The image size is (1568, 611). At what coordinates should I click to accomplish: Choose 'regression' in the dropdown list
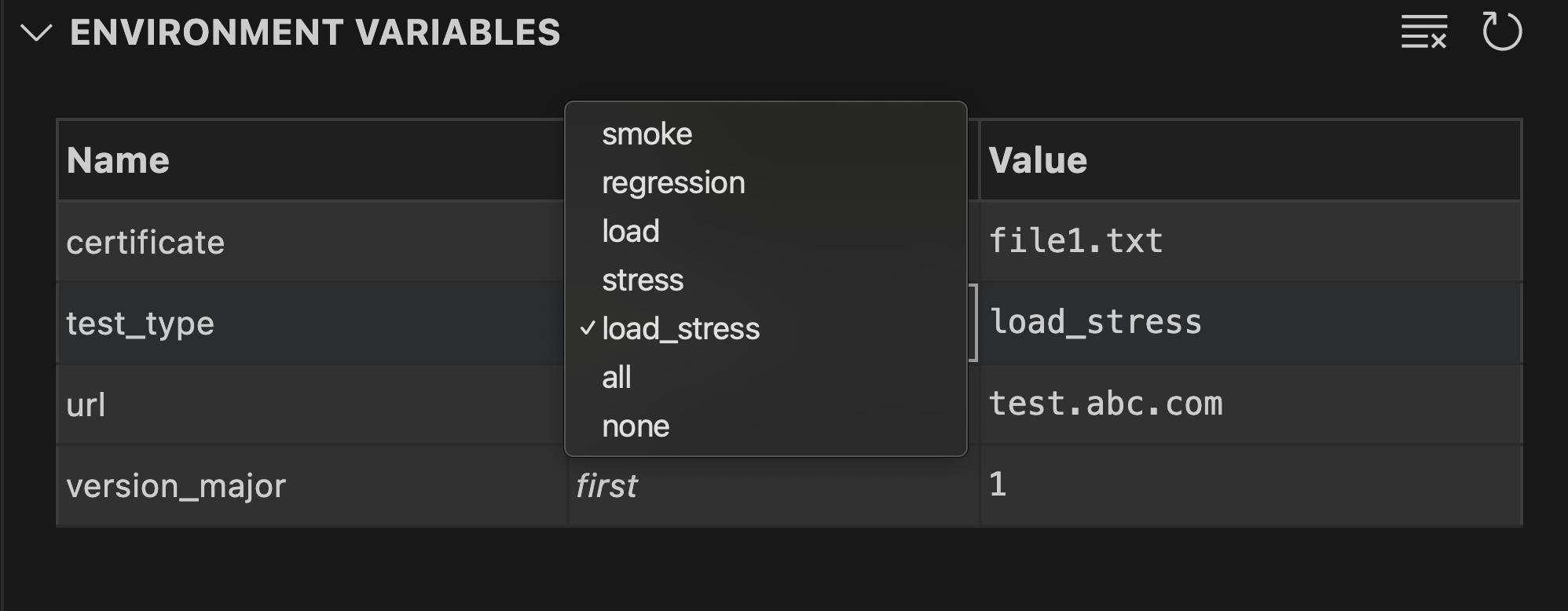pyautogui.click(x=673, y=183)
